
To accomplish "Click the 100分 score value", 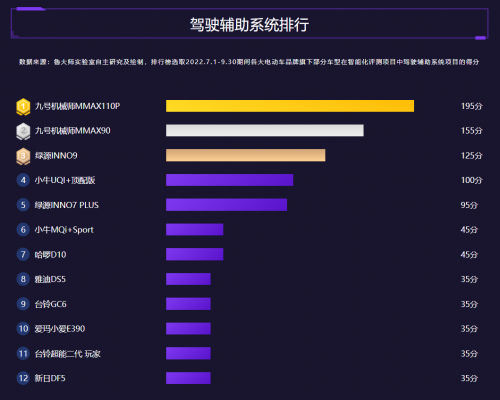I will click(x=471, y=180).
